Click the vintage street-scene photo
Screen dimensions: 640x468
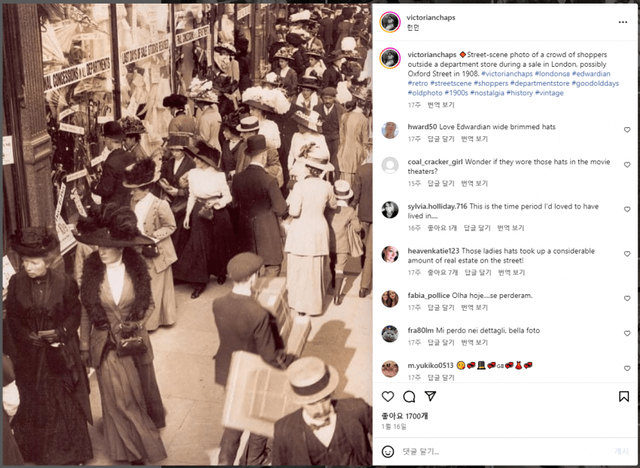(x=187, y=234)
